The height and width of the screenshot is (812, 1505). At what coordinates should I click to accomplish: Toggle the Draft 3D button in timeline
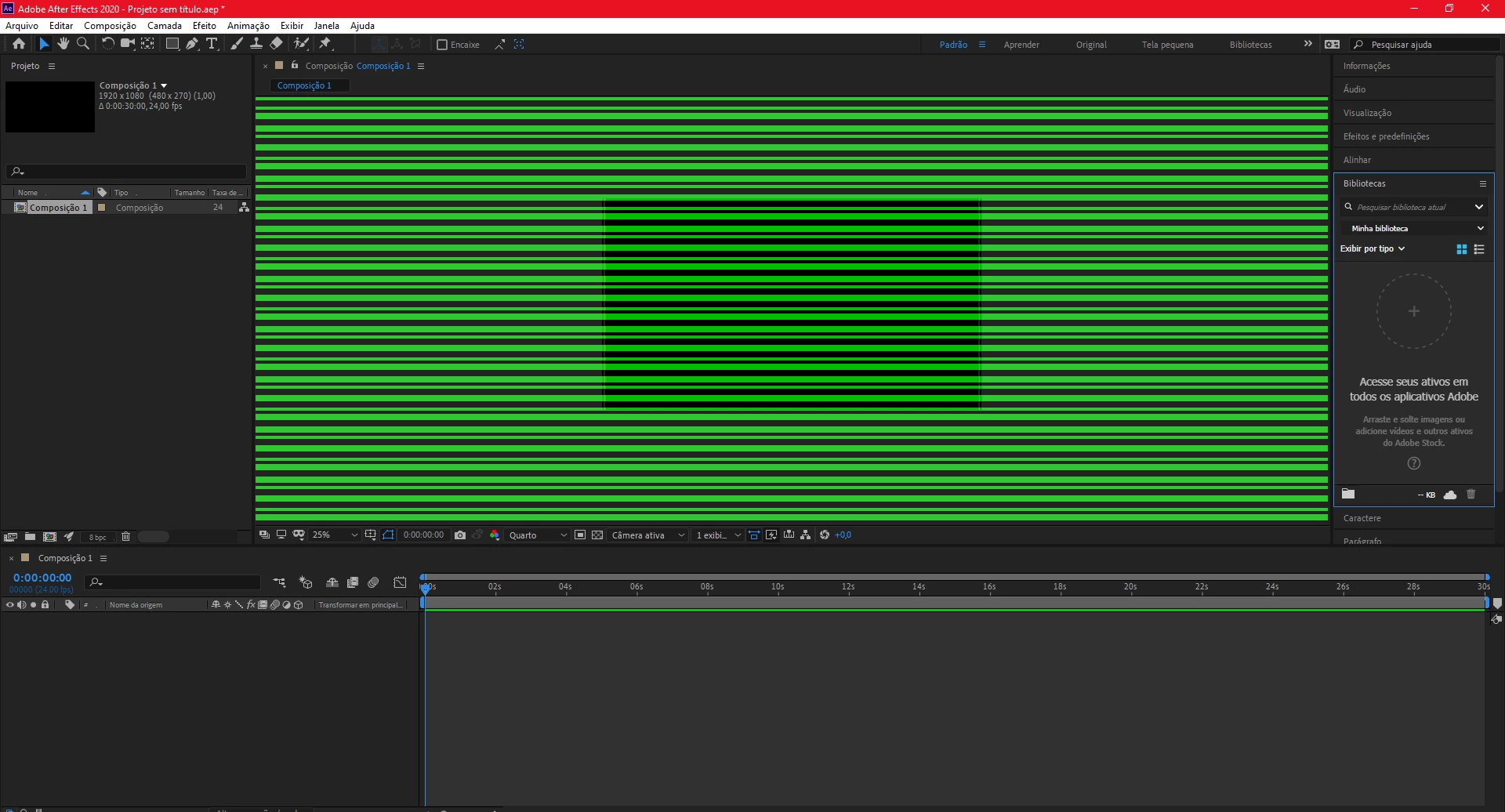[306, 582]
